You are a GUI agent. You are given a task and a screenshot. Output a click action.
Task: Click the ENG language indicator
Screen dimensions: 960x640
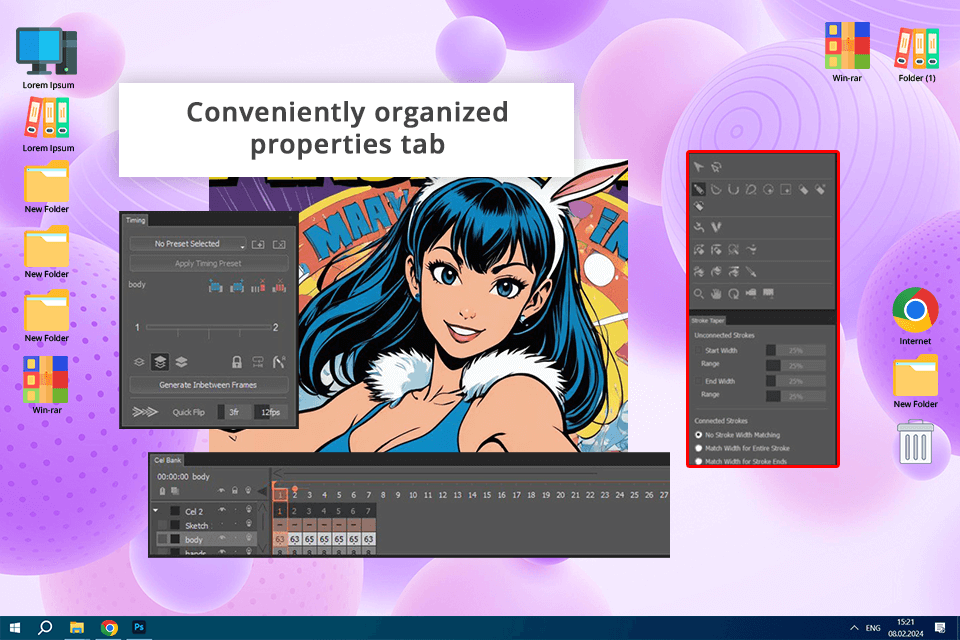[x=873, y=628]
